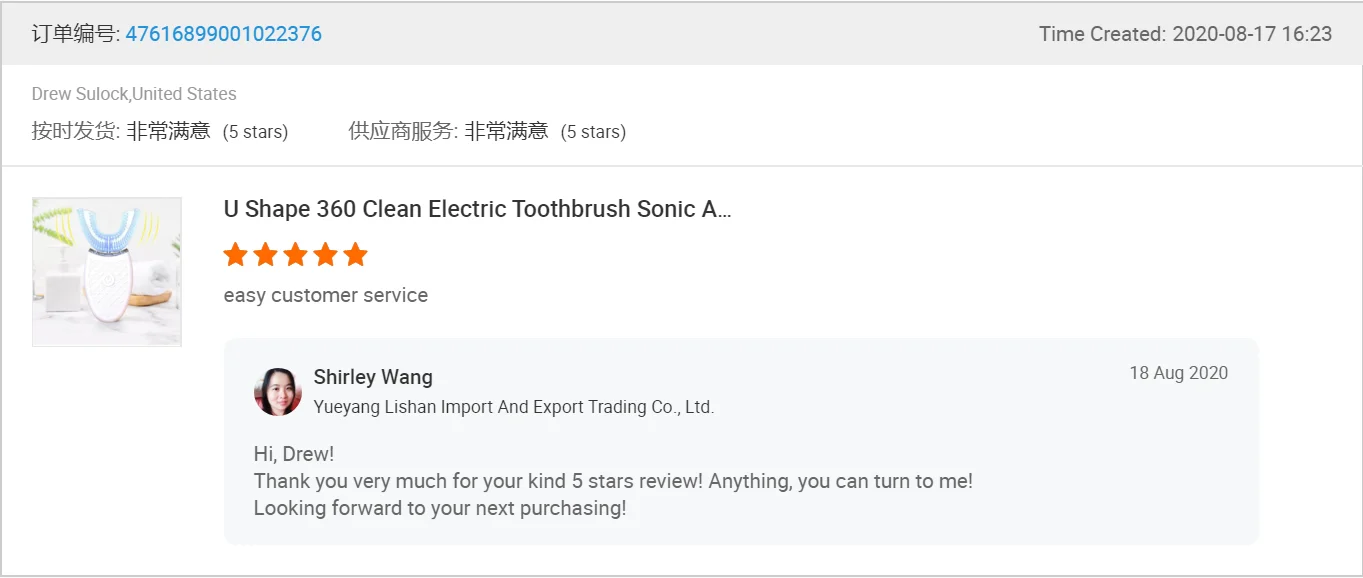
Task: Click the 供应商服务 rating label
Action: tap(402, 131)
